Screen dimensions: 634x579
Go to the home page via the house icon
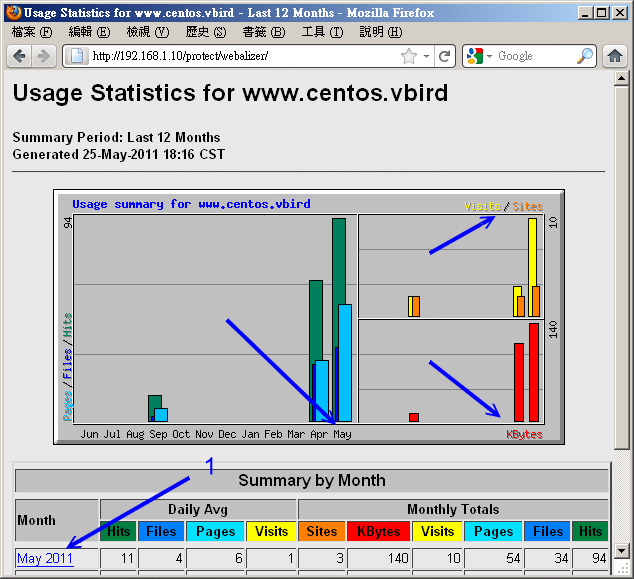point(615,56)
